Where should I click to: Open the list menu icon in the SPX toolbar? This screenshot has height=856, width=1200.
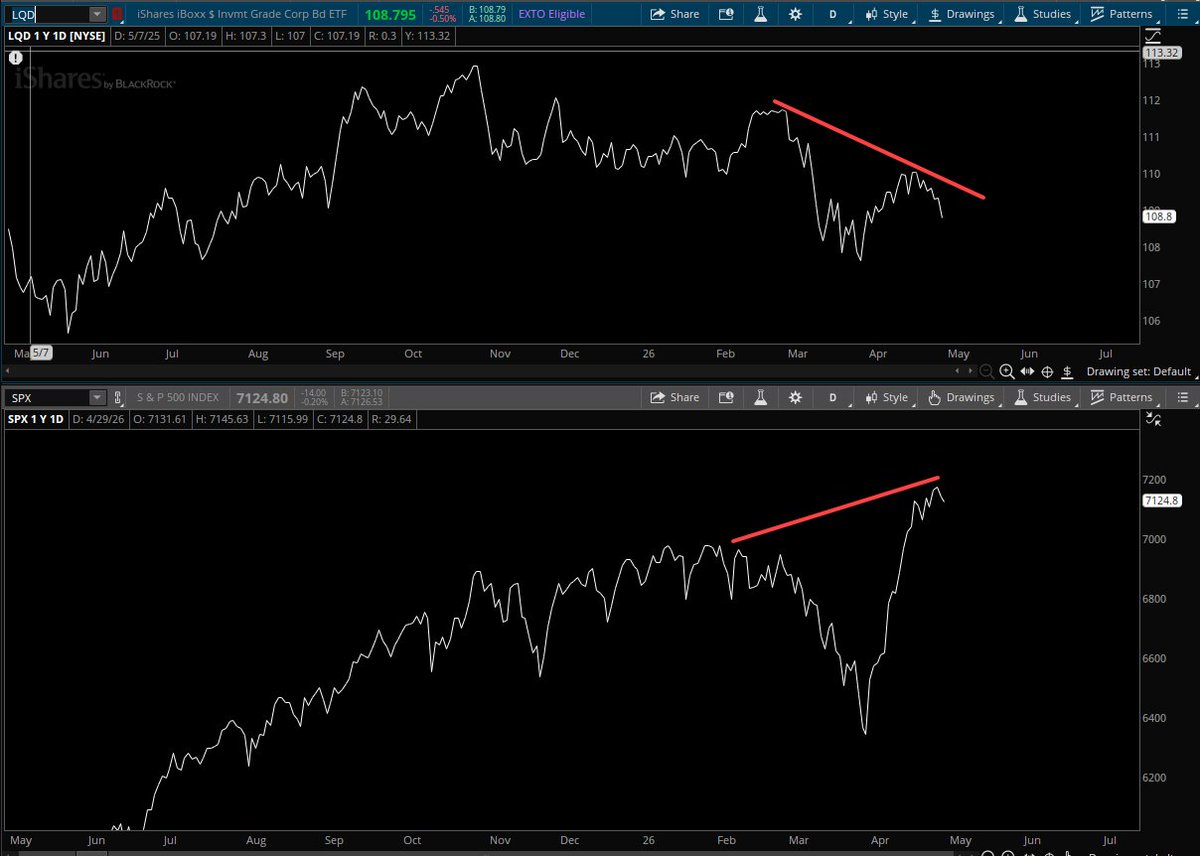tap(1181, 397)
